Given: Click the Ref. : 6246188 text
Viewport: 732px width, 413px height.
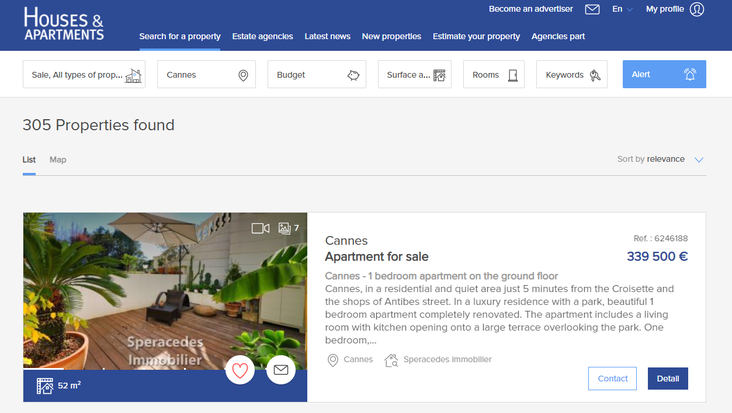Looking at the screenshot, I should 661,238.
